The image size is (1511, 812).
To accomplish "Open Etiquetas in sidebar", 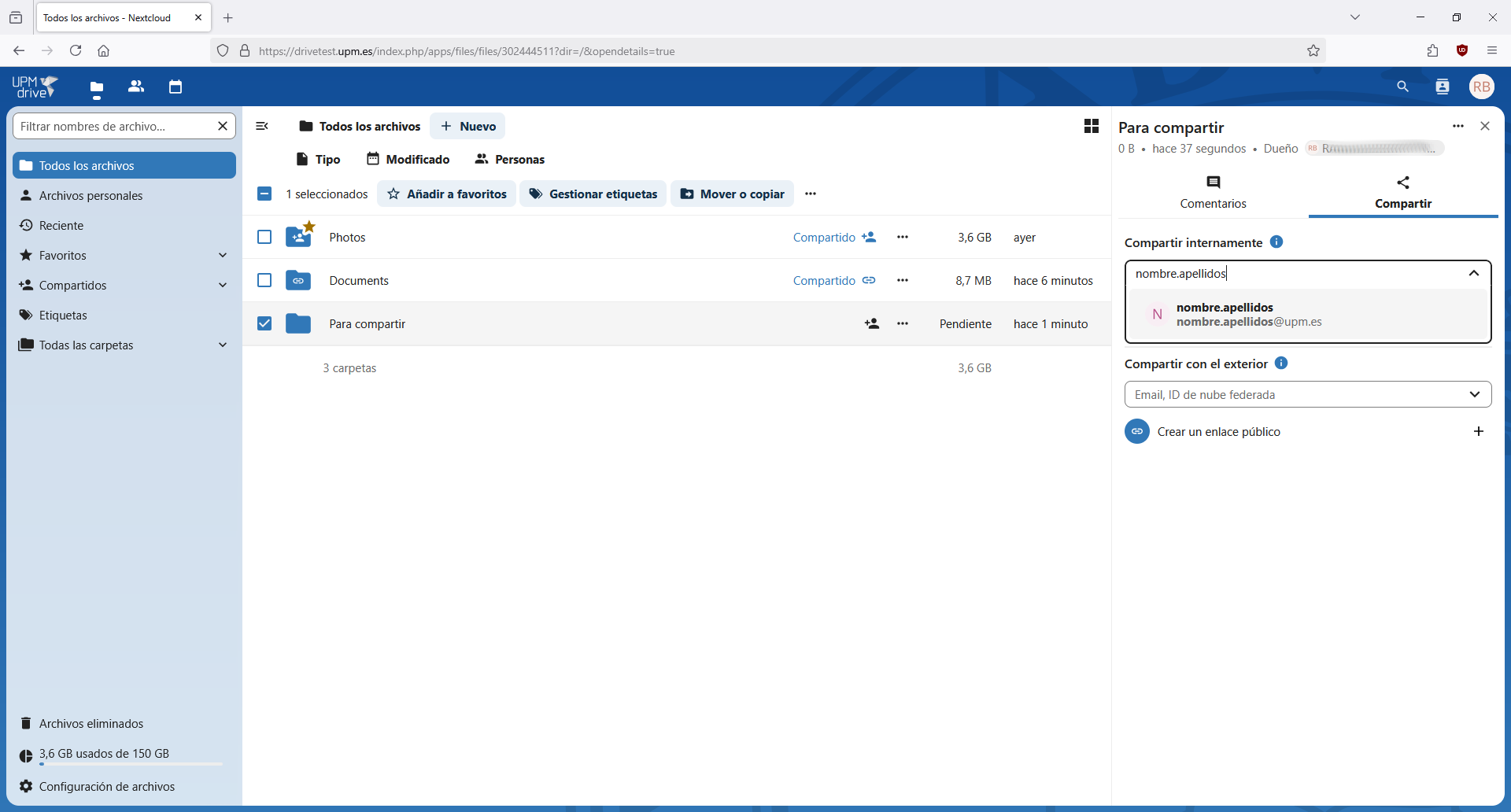I will (124, 315).
